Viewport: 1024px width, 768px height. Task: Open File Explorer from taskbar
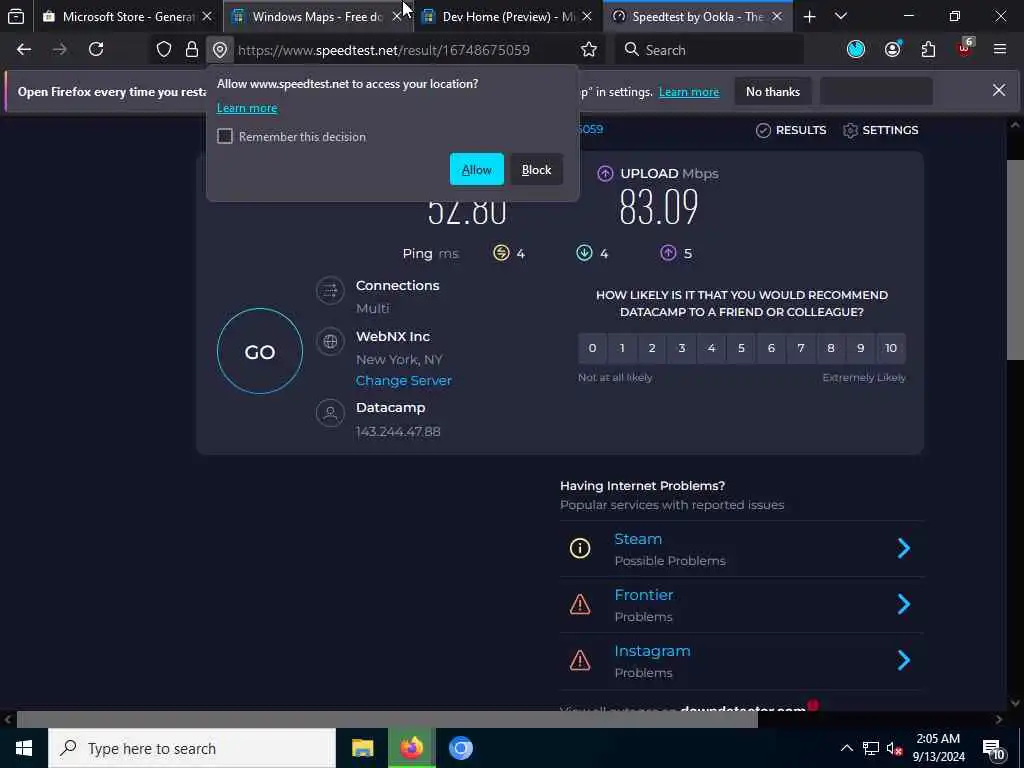[x=362, y=748]
